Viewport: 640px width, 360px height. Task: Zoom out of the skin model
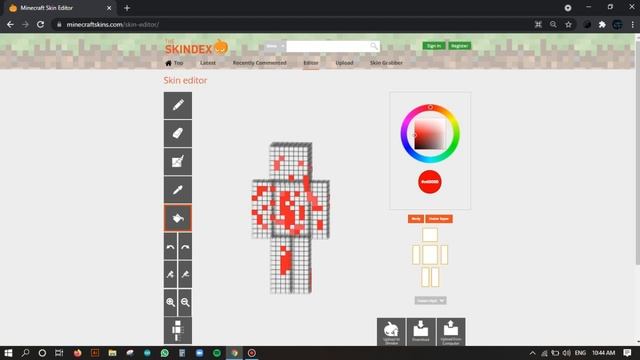[x=185, y=302]
